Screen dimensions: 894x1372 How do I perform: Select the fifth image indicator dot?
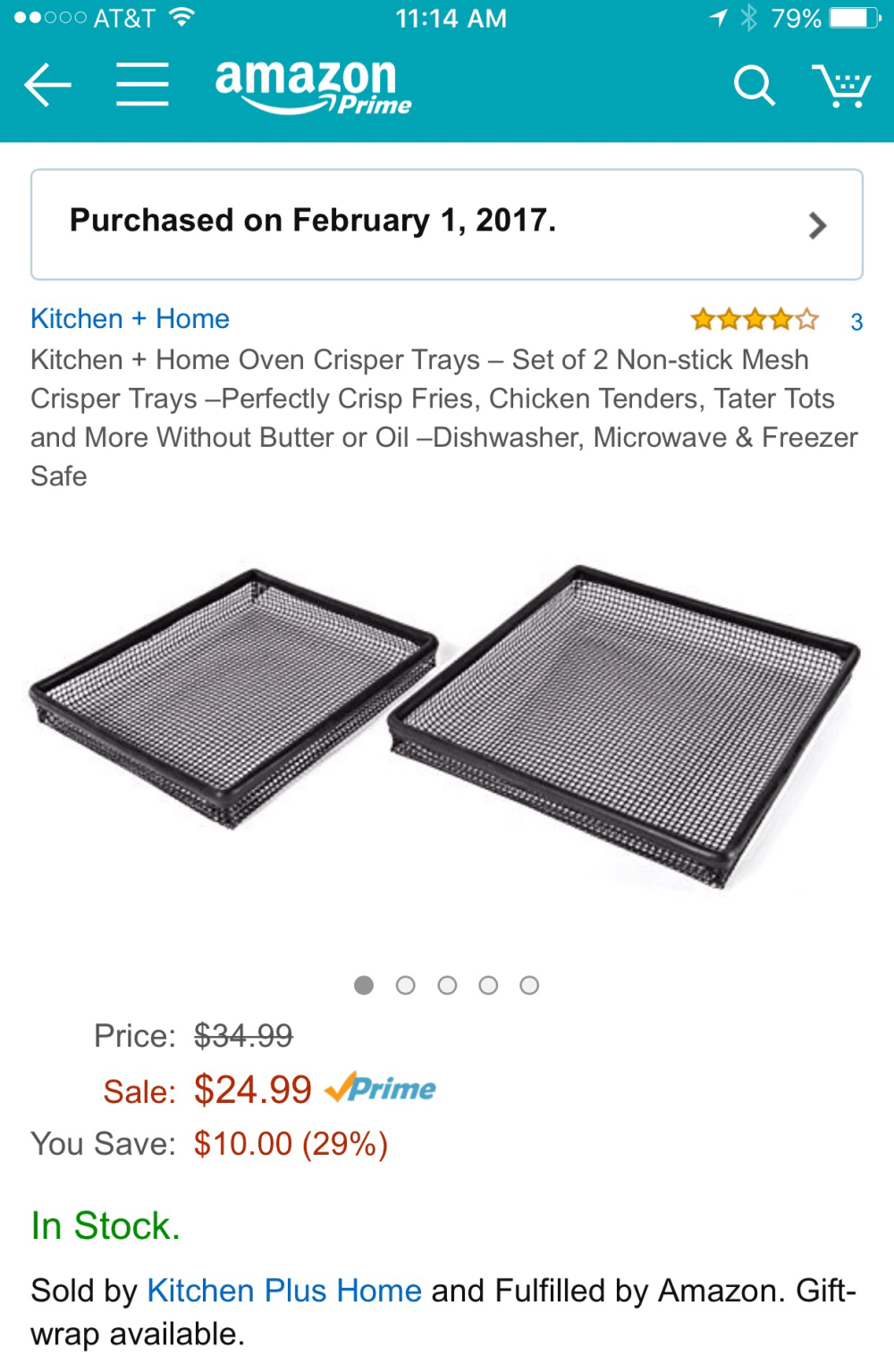[529, 985]
